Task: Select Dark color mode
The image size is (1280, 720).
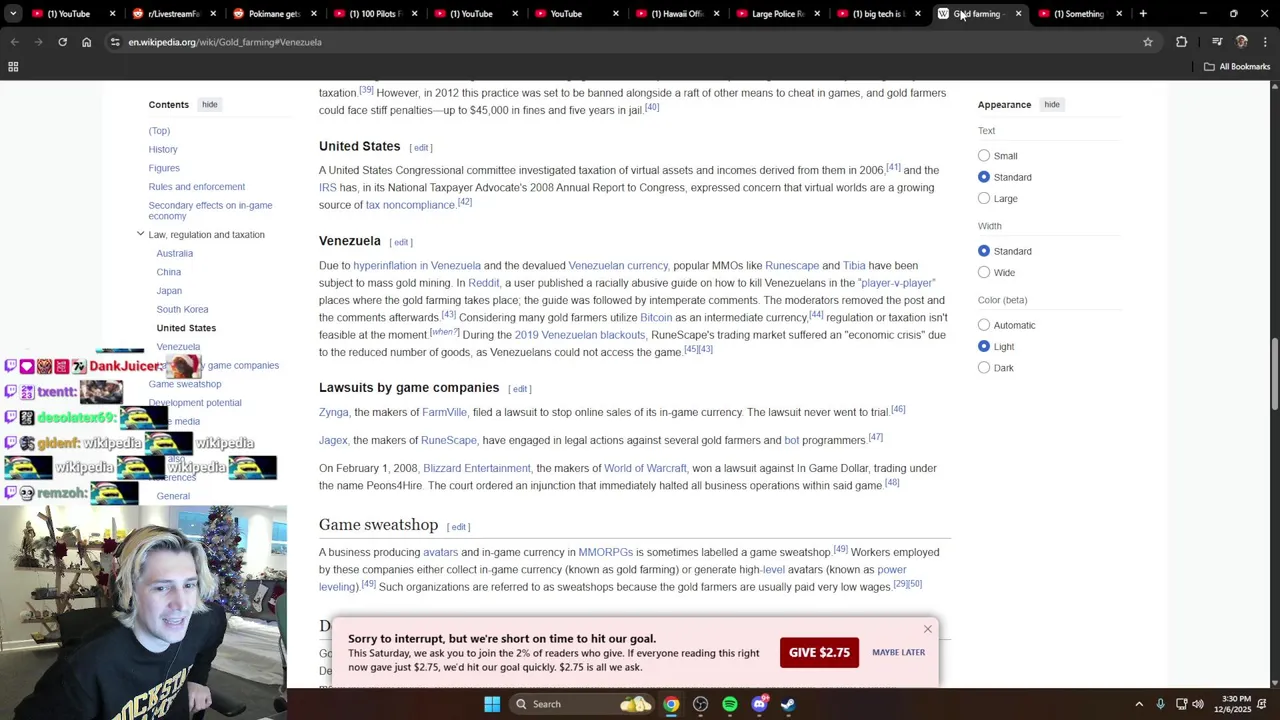Action: pos(984,368)
